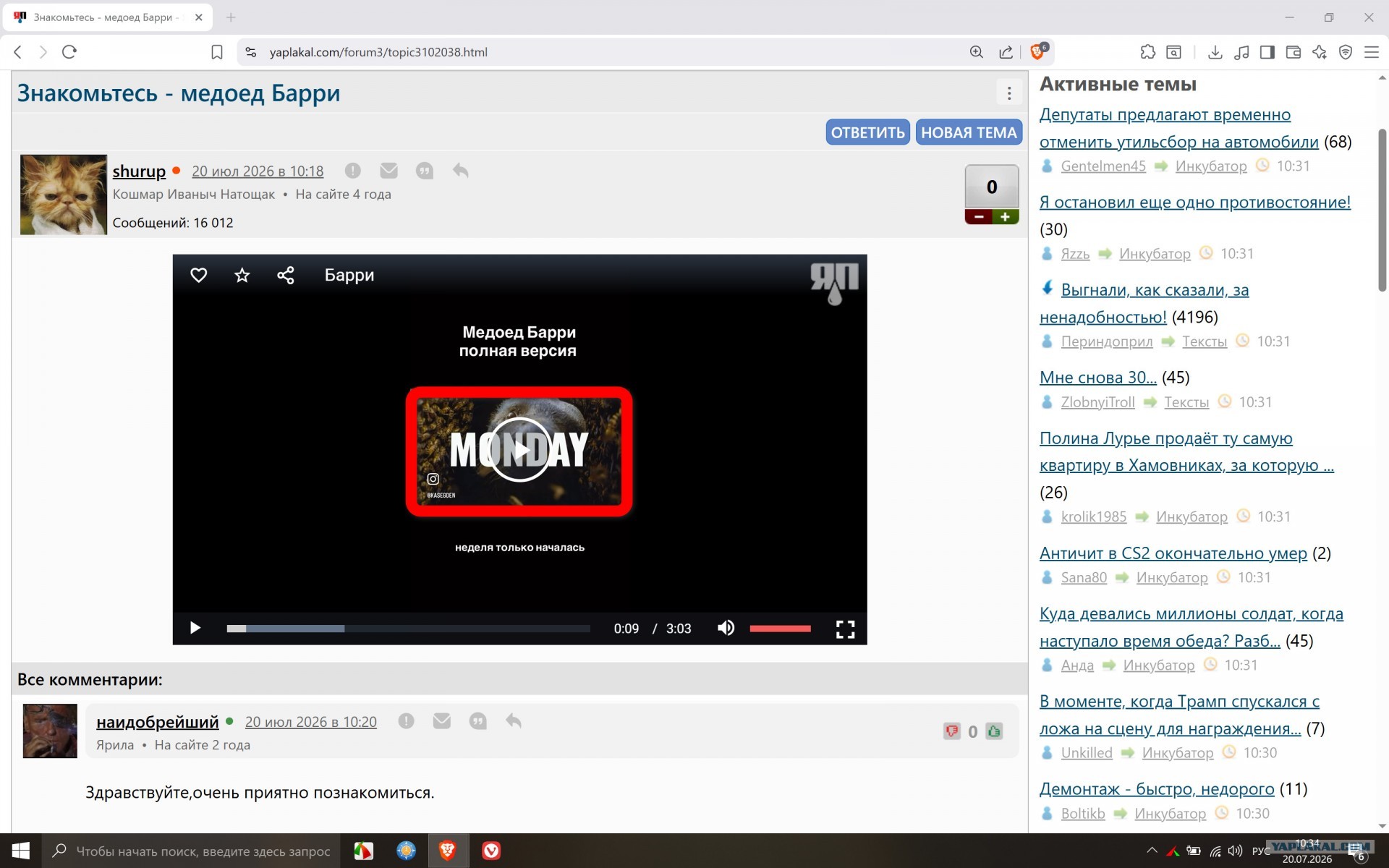Open the Brave Wallet icon
Screen dimensions: 1389x868
coord(1294,52)
